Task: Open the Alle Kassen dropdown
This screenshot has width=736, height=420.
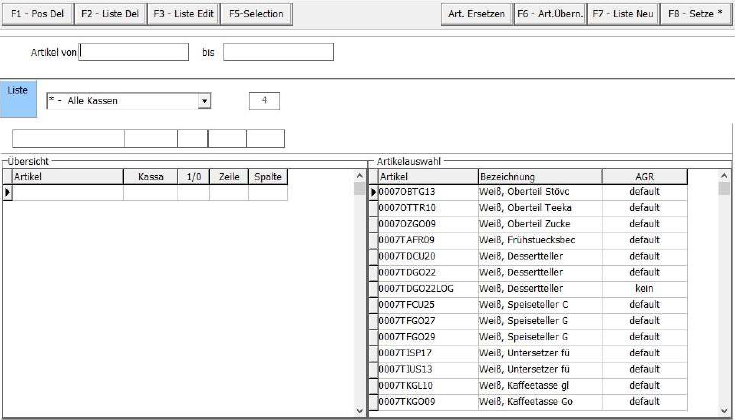Action: pos(204,101)
